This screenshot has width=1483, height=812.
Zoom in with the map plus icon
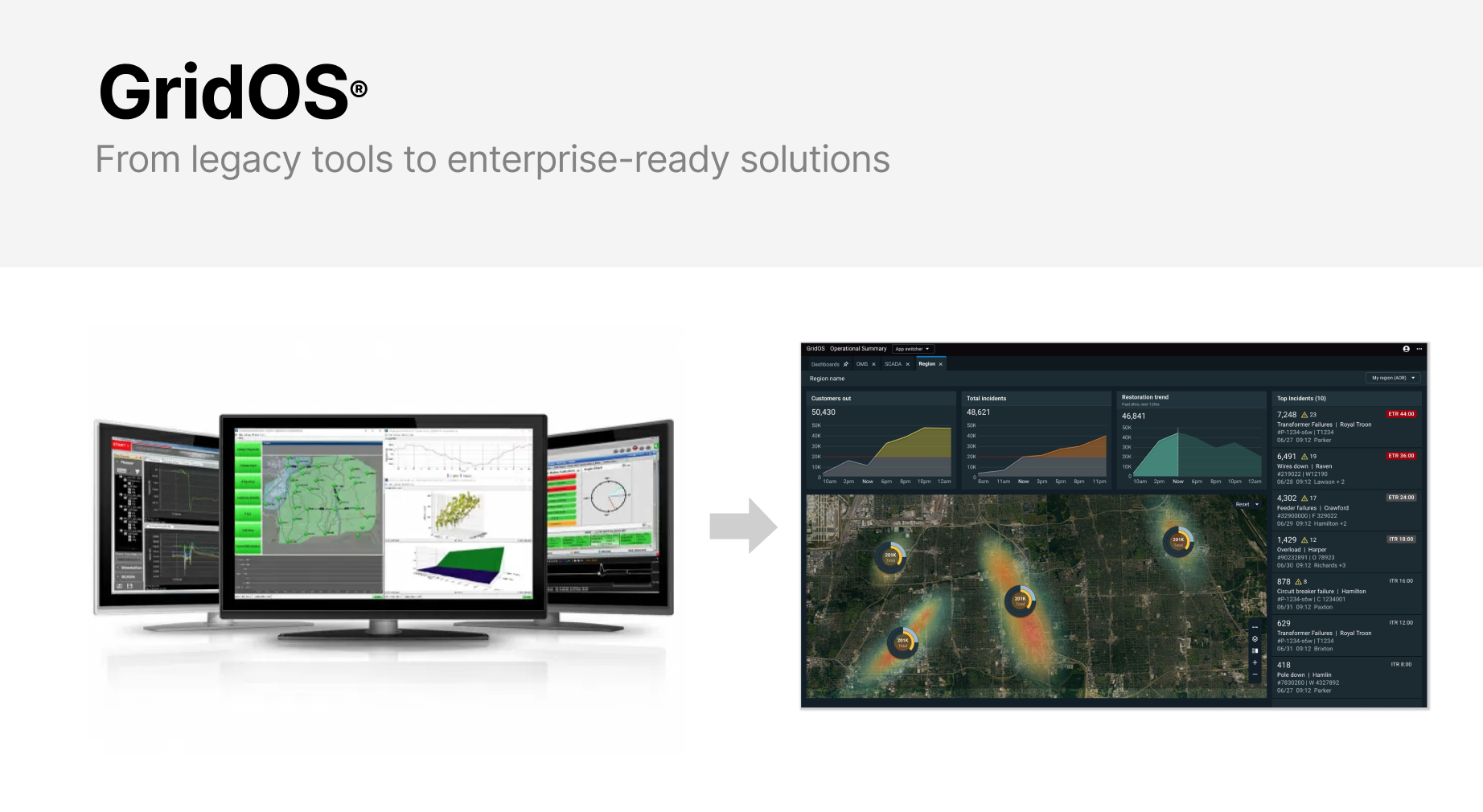tap(1255, 662)
